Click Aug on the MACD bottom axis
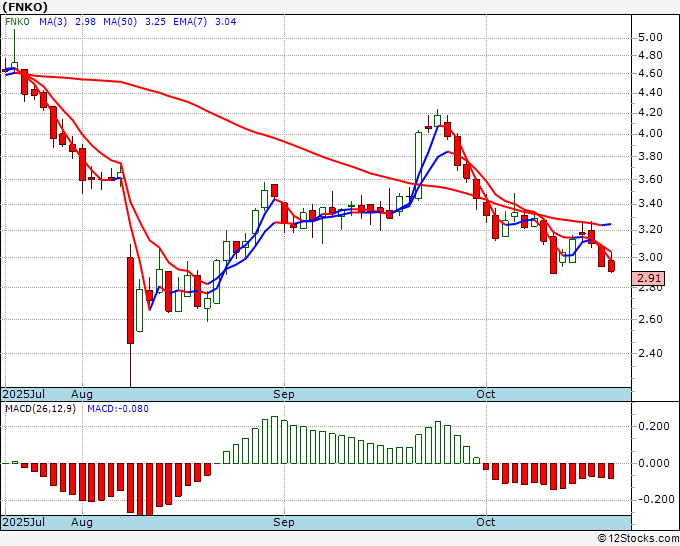Screen dimensions: 680x546 [x=82, y=522]
